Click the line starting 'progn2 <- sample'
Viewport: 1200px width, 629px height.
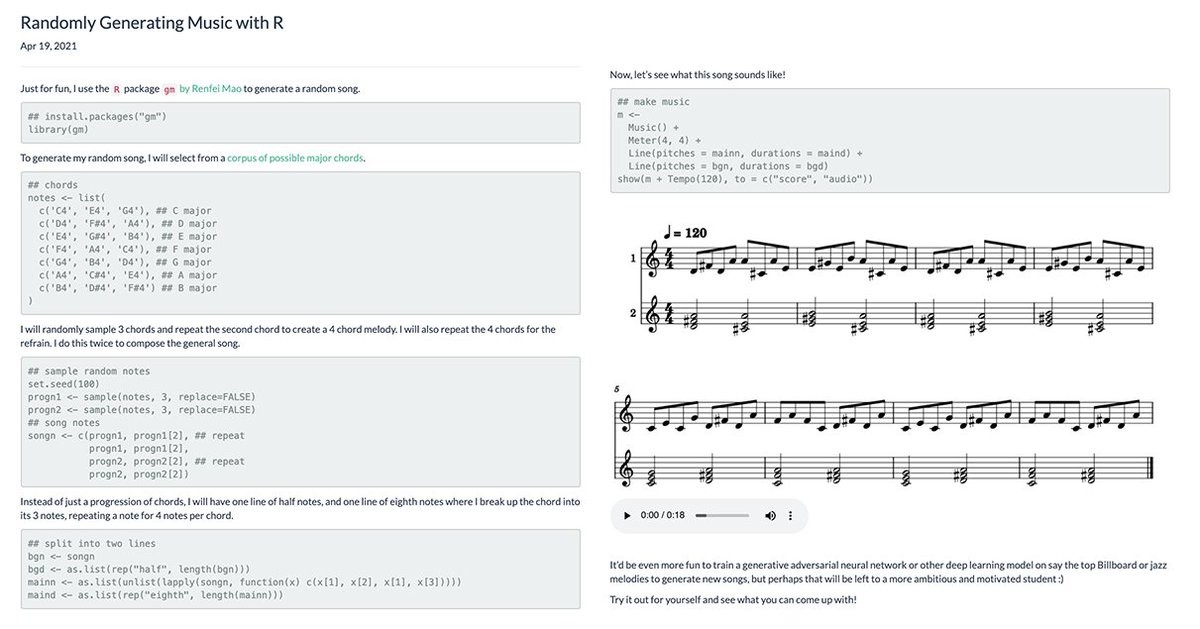click(x=141, y=409)
